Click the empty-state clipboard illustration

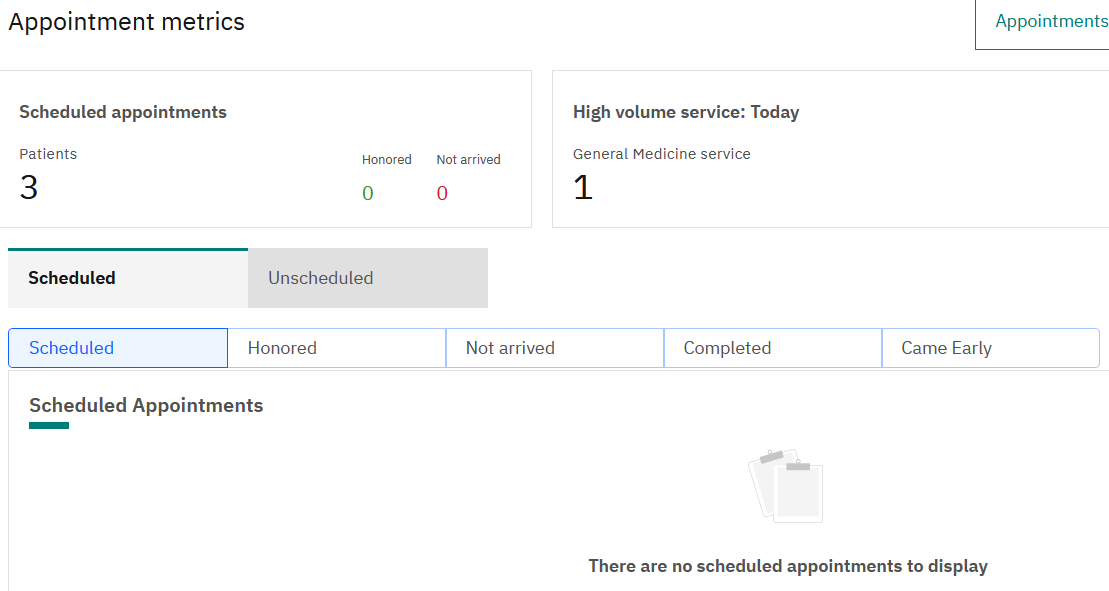[786, 485]
